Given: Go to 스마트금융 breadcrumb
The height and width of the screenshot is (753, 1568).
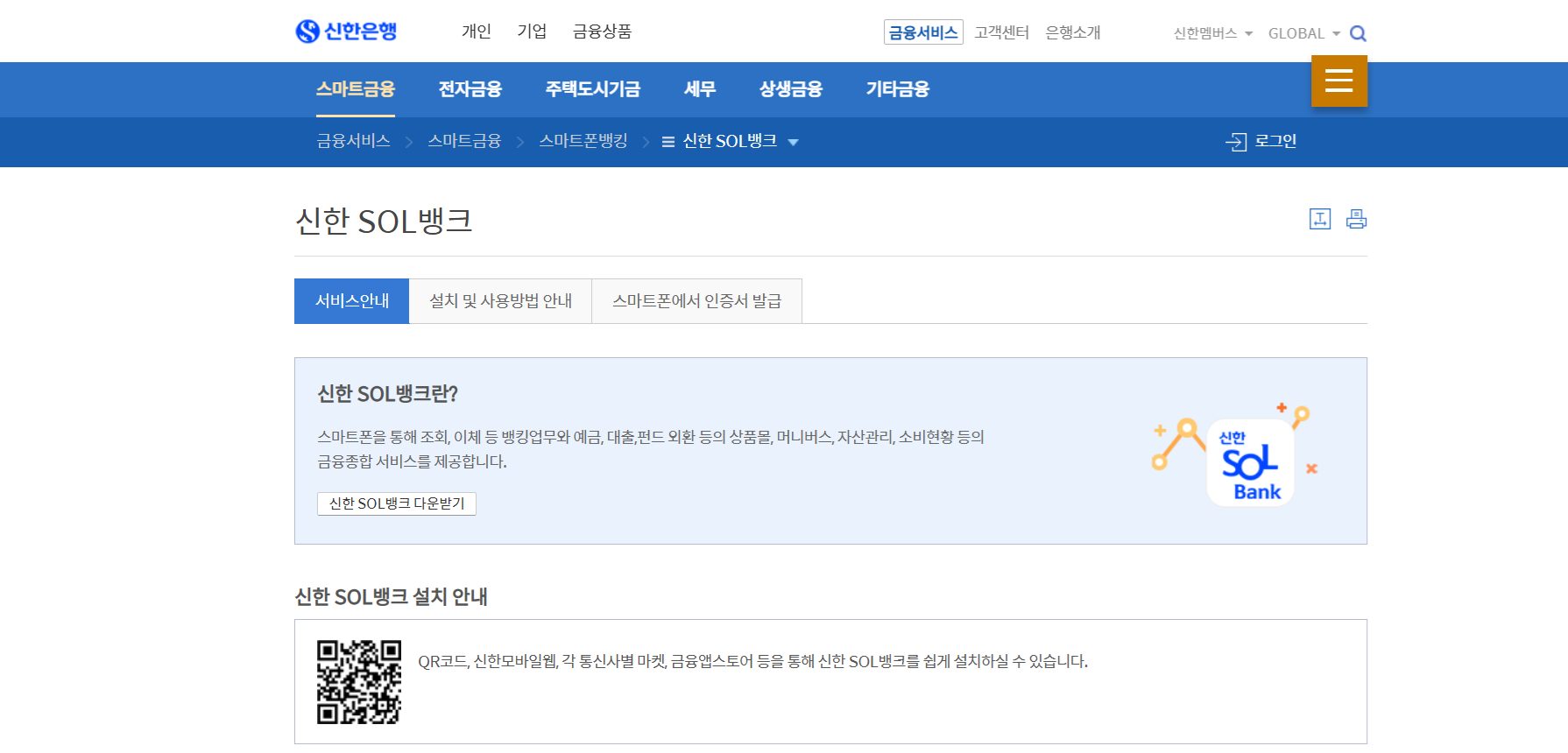Looking at the screenshot, I should point(464,141).
